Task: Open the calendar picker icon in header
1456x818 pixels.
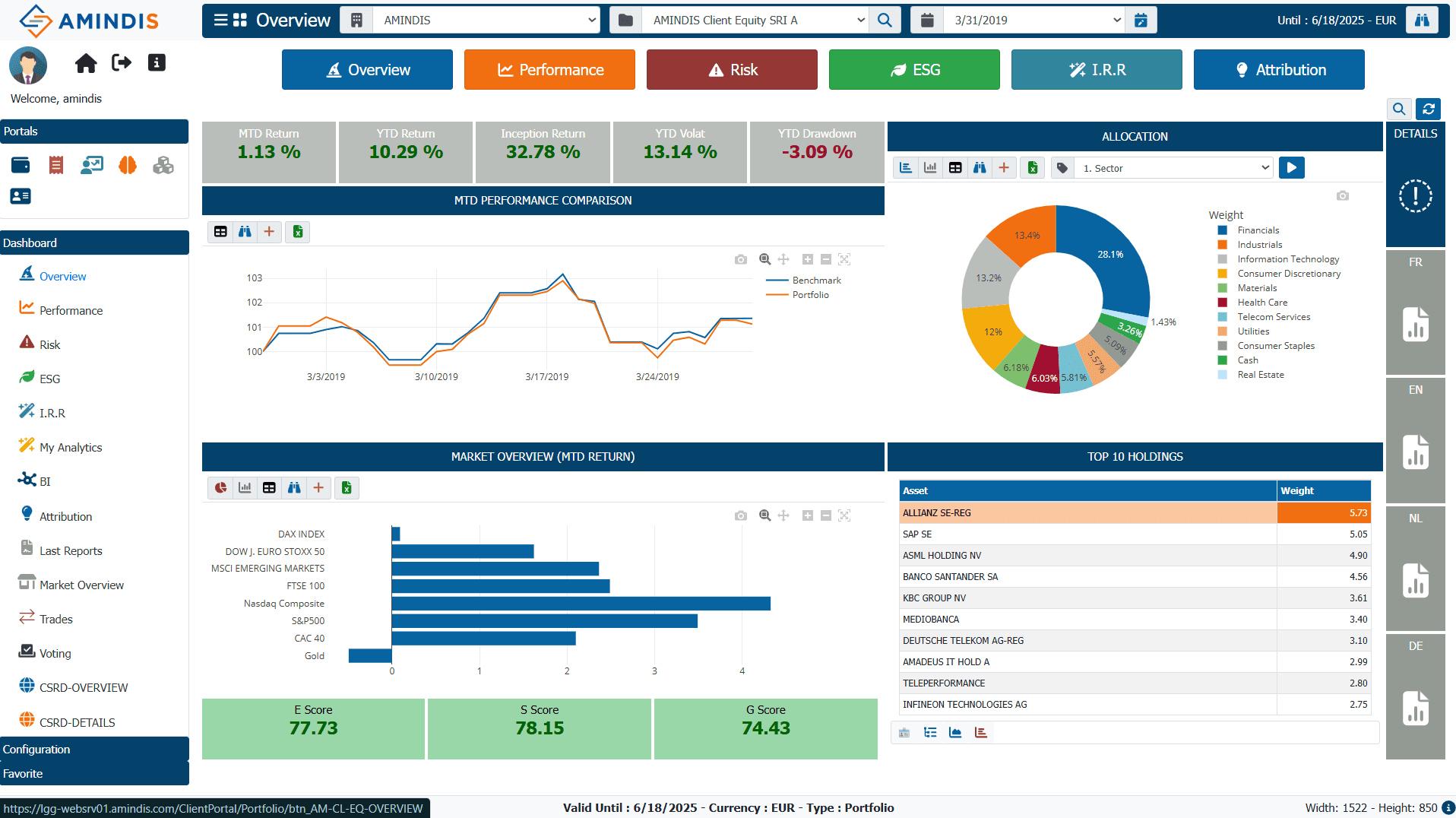Action: [x=1141, y=21]
